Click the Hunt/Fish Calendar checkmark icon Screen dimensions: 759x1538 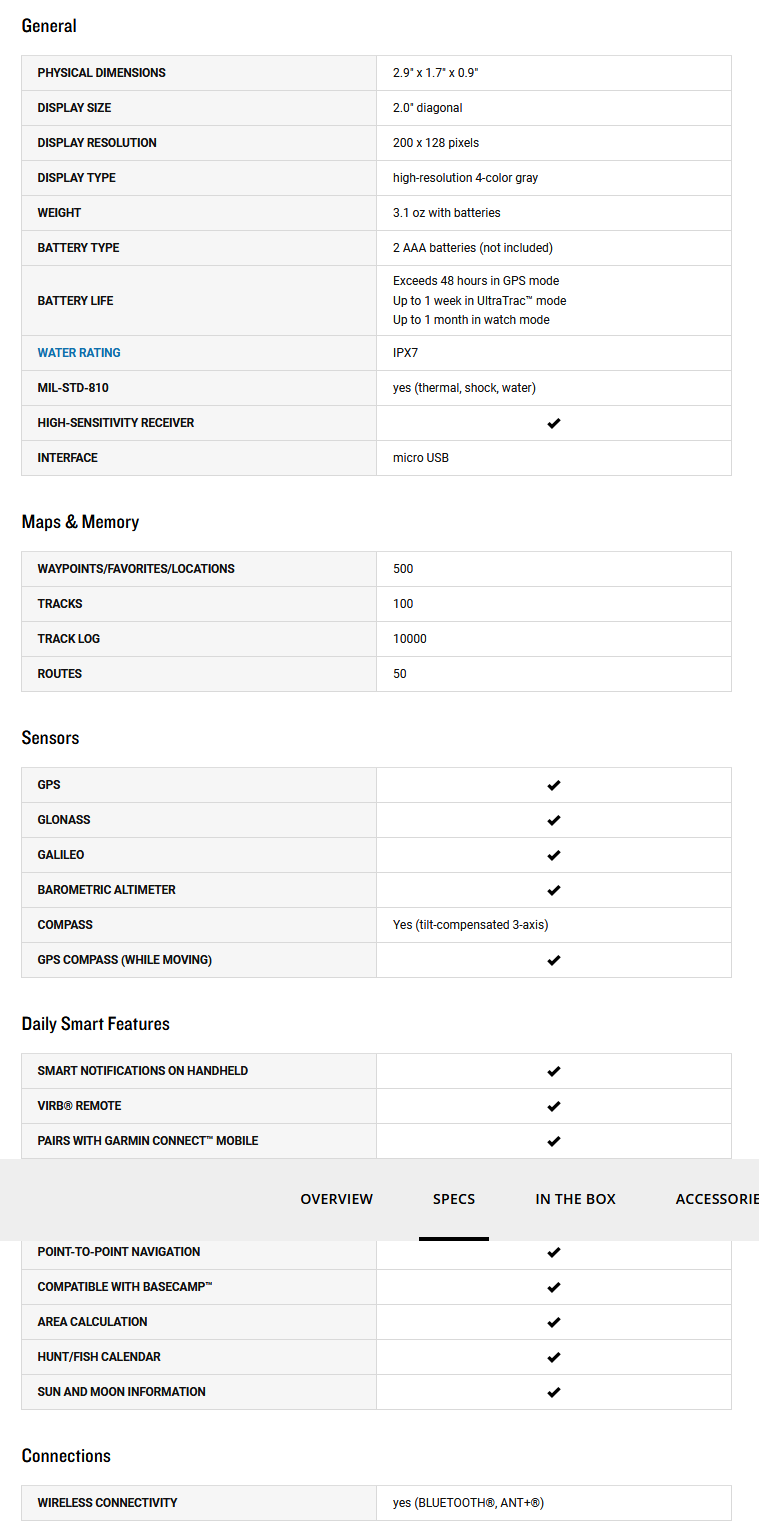coord(554,1357)
